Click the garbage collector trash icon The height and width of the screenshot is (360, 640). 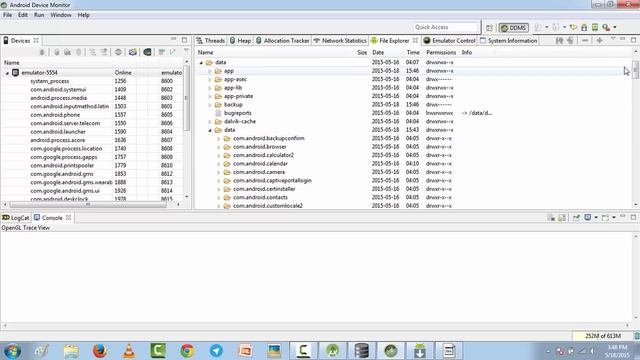point(636,336)
